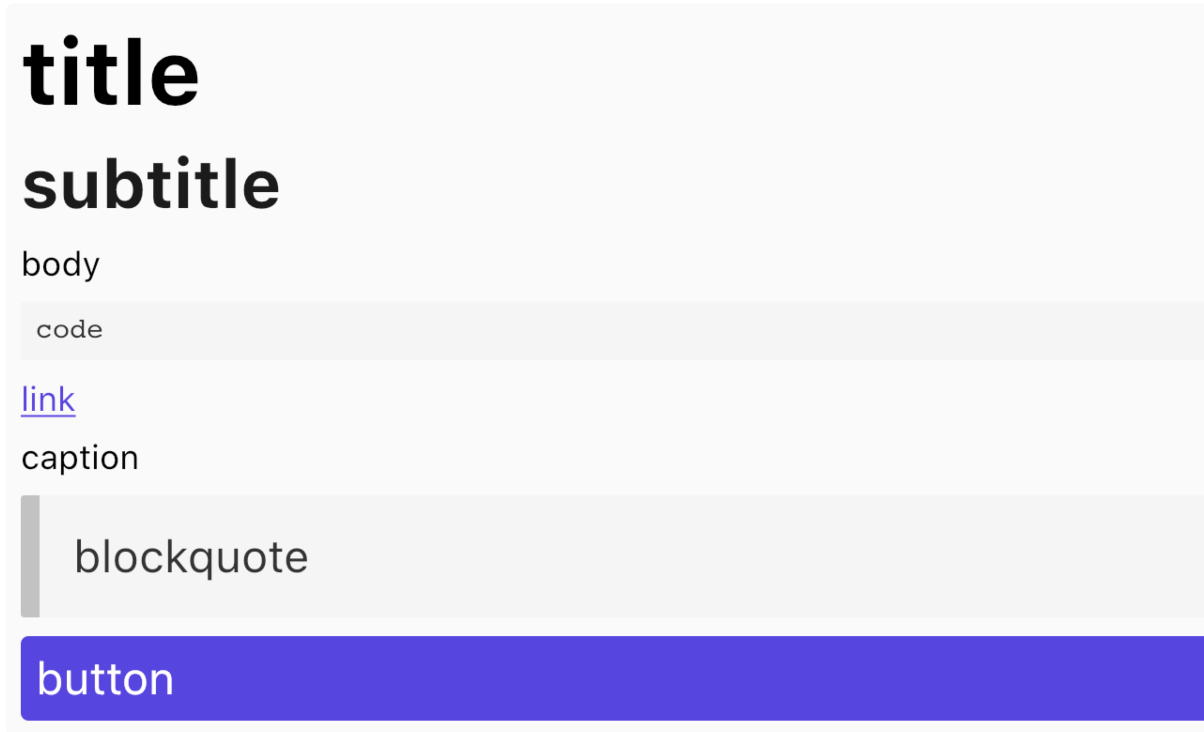The height and width of the screenshot is (732, 1204).
Task: Click the underline beneath the link text
Action: [x=48, y=413]
